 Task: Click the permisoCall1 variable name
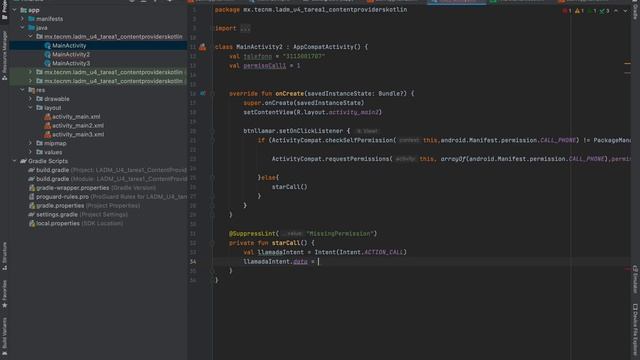(265, 66)
